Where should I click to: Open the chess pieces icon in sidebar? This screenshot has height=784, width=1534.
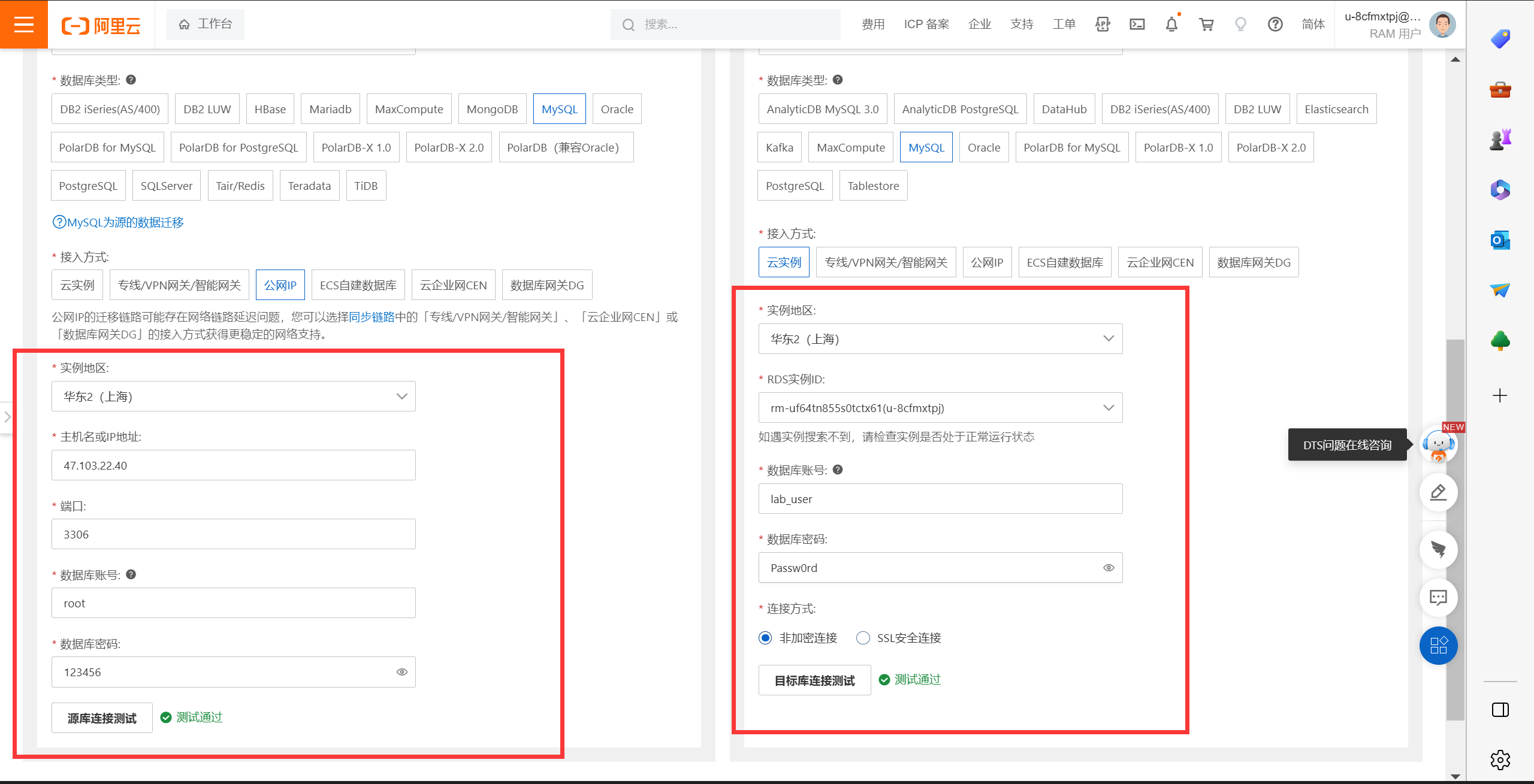click(x=1500, y=140)
